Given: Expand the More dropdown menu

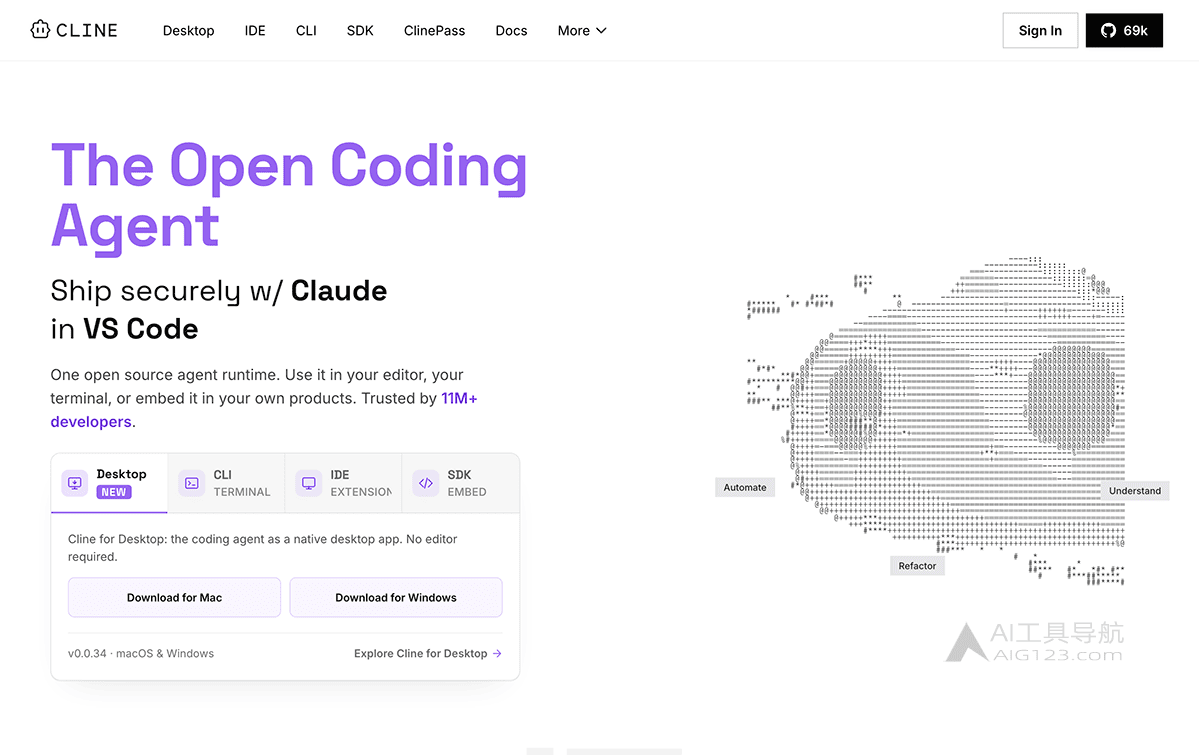Looking at the screenshot, I should click(x=582, y=30).
